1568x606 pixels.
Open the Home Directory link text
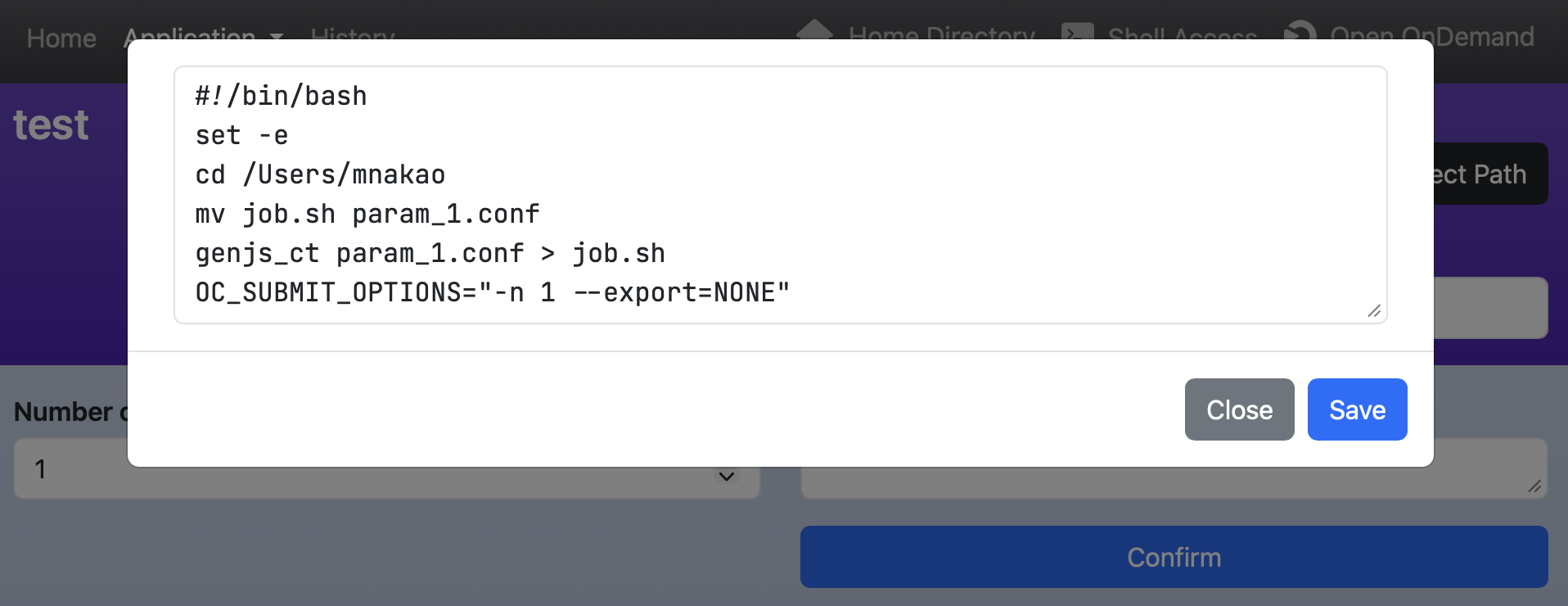(941, 35)
